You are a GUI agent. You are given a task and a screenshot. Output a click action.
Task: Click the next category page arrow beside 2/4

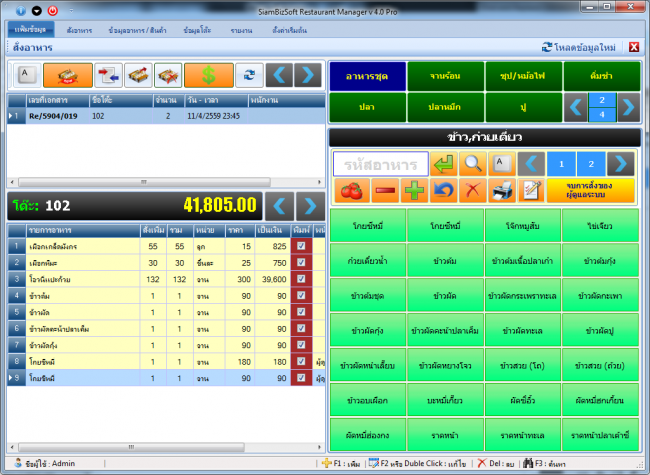[x=628, y=107]
